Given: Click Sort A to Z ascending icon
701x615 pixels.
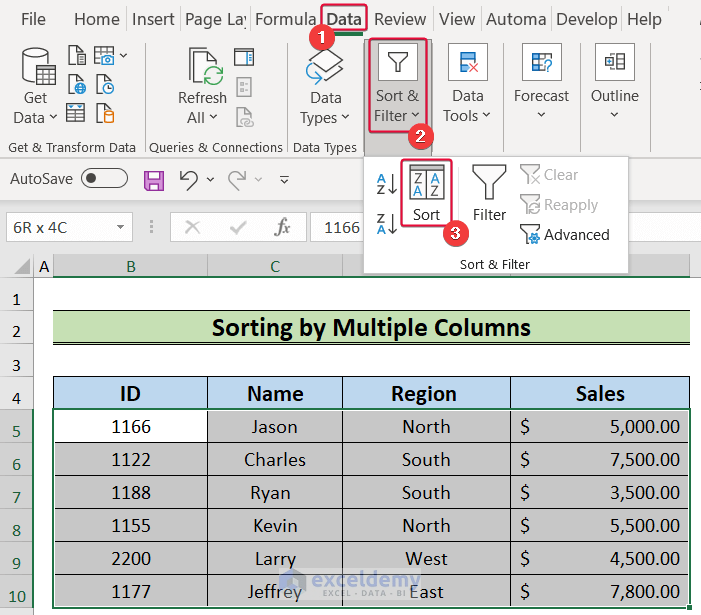Looking at the screenshot, I should click(x=386, y=185).
